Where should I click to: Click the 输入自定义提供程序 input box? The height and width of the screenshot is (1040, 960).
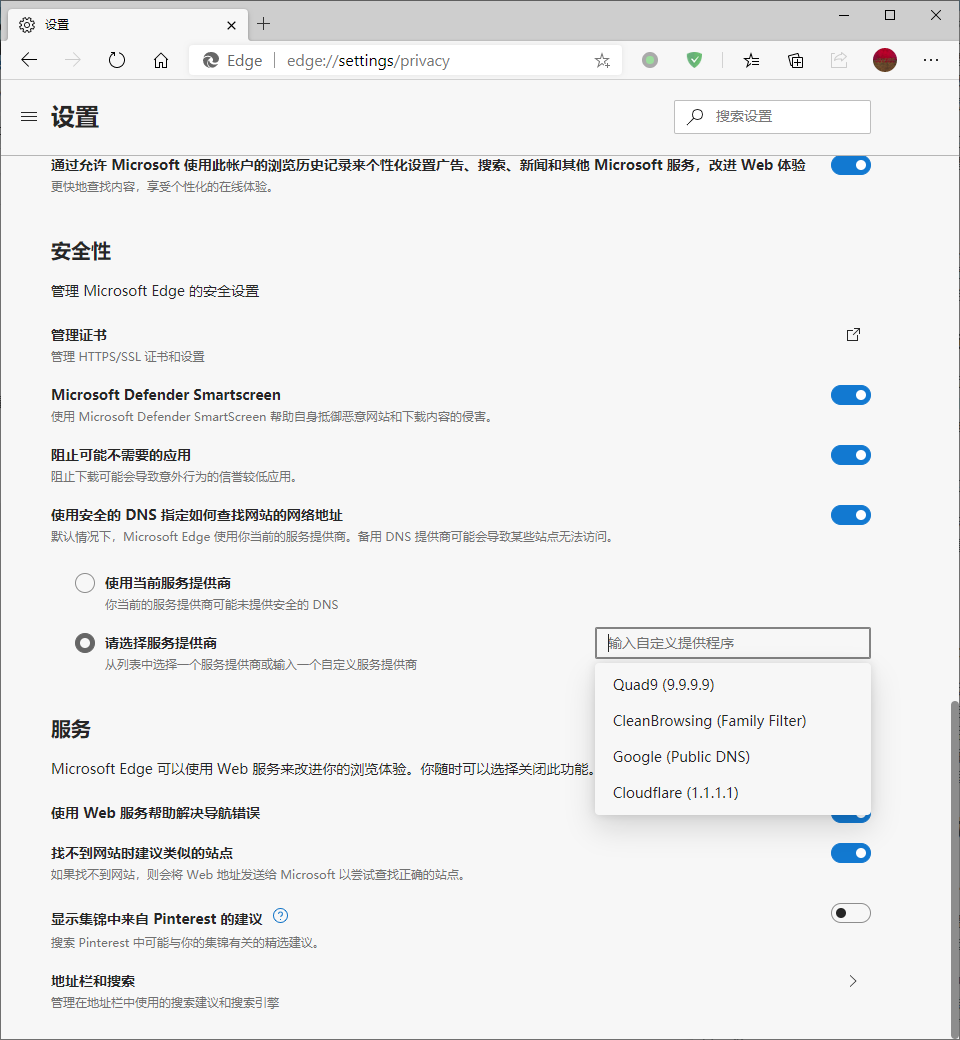coord(732,643)
